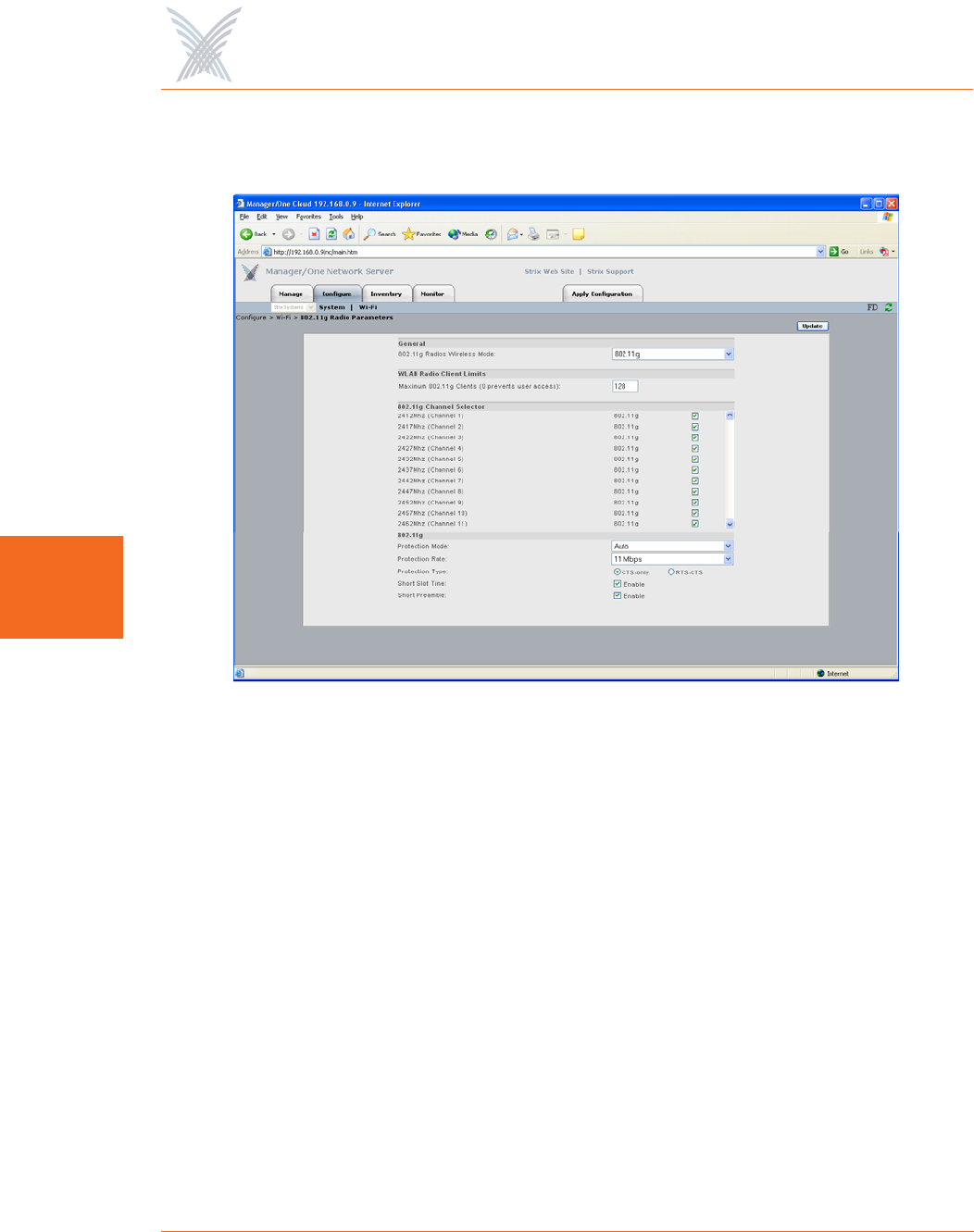
Task: Open the address bar history dropdown arrow
Action: (820, 252)
